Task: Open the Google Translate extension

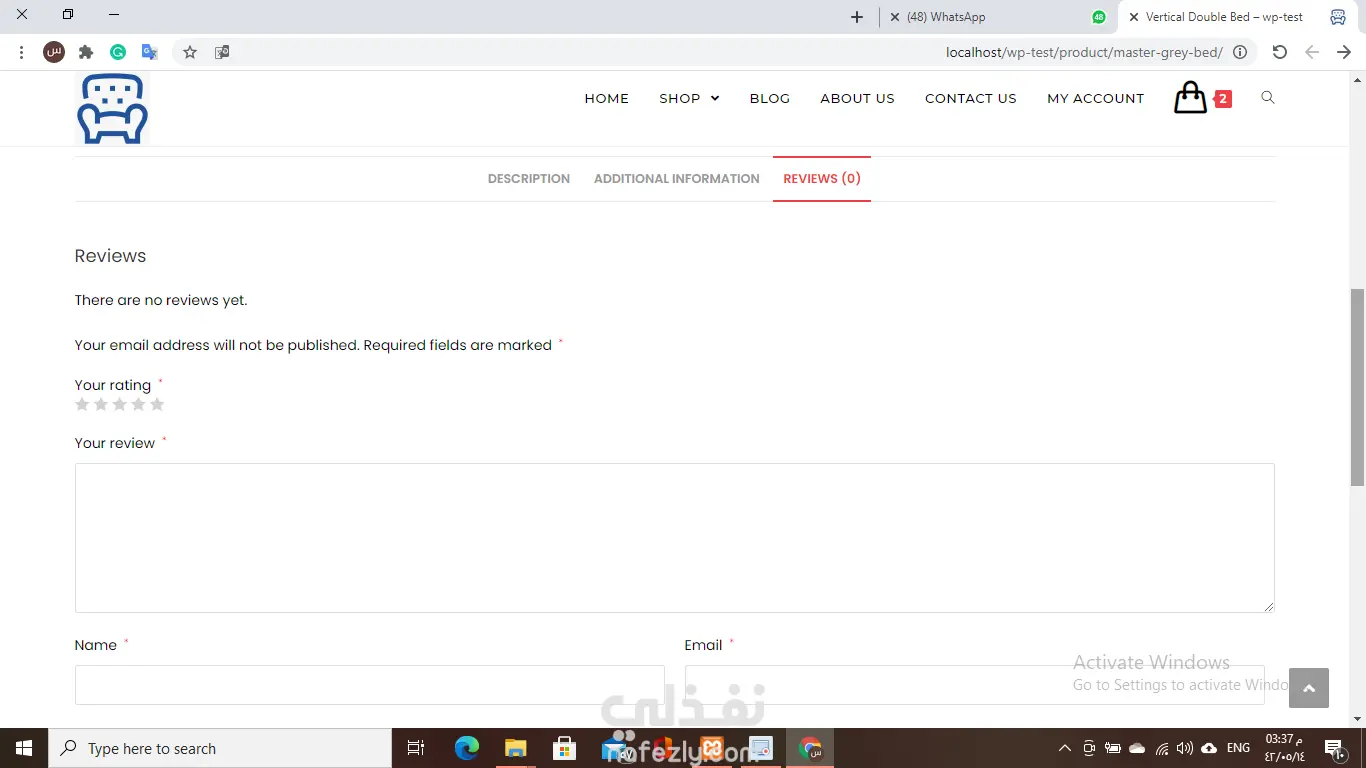Action: (x=150, y=52)
